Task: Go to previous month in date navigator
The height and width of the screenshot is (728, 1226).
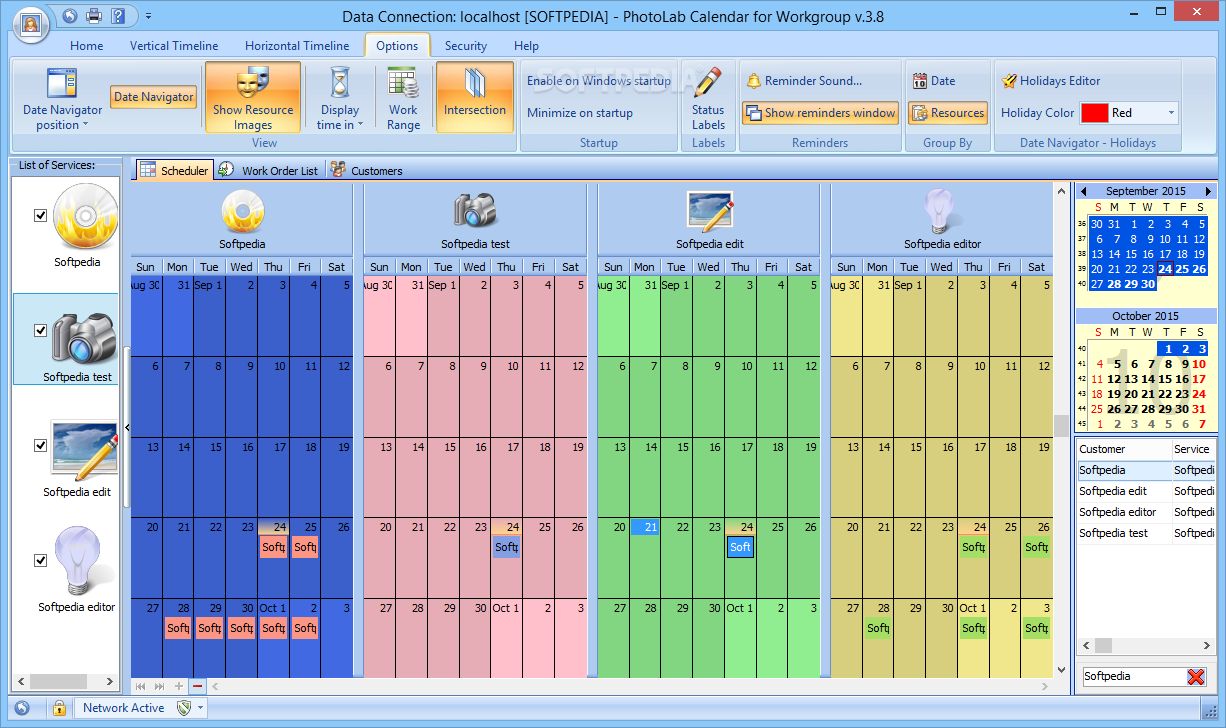Action: [1082, 191]
